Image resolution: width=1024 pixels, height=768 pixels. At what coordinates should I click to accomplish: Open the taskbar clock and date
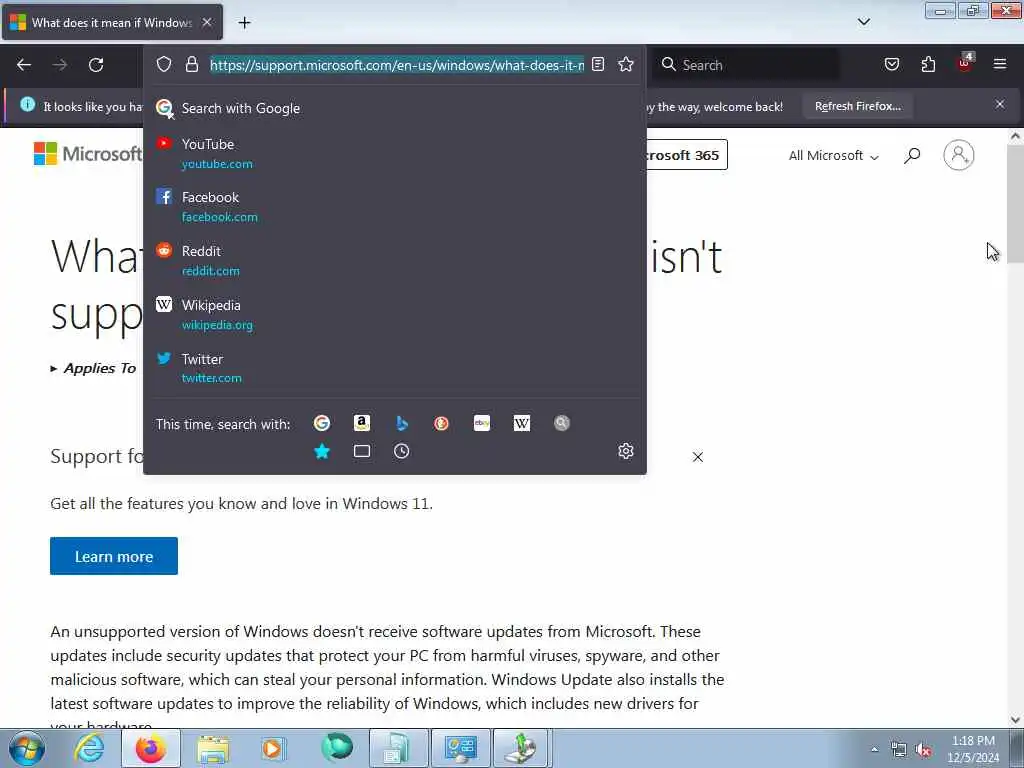973,749
